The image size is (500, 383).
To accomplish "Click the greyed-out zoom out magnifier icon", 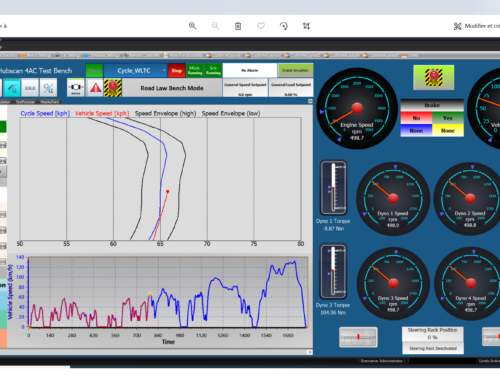I will pos(215,26).
